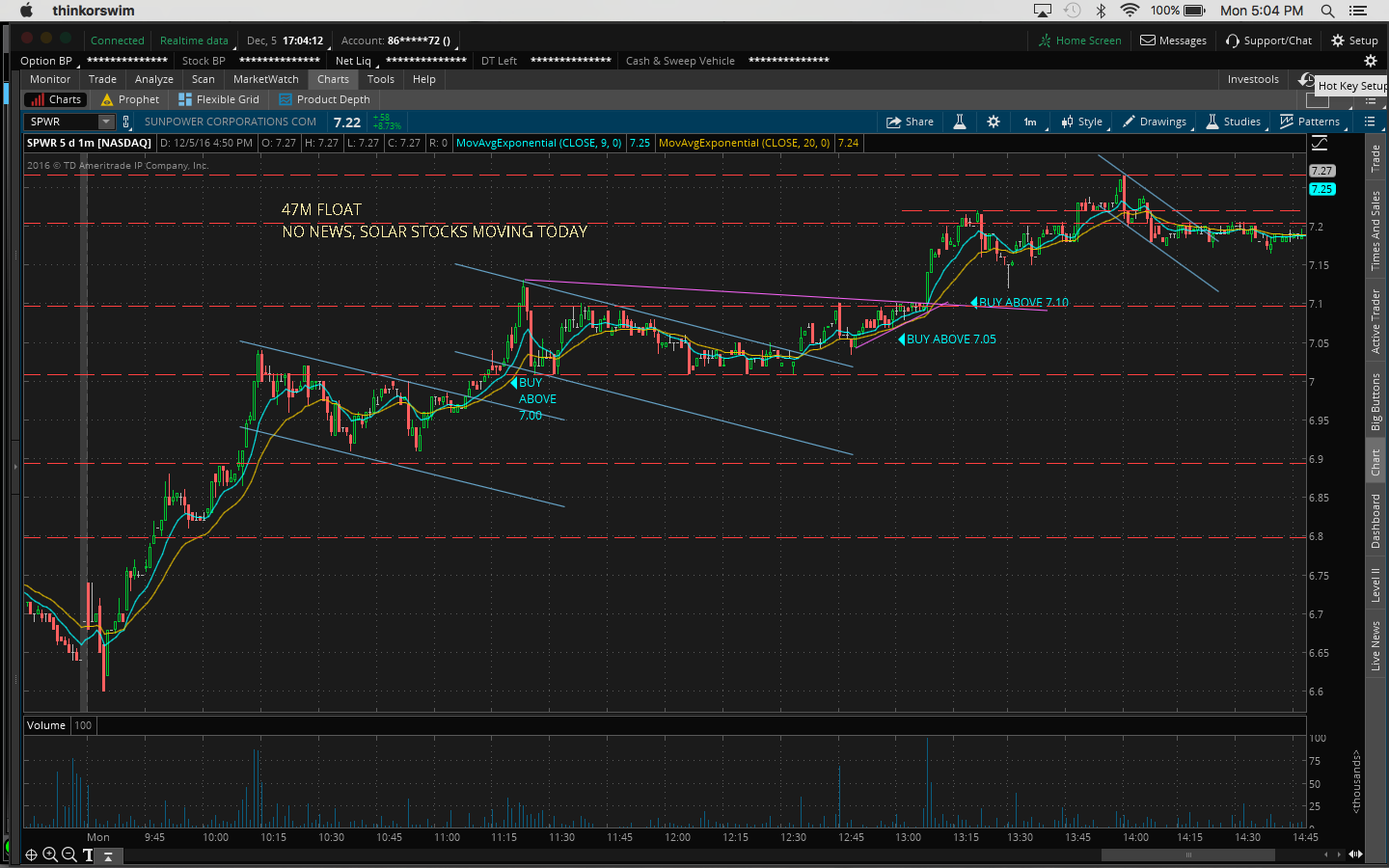
Task: Click the Edit Studies flask icon
Action: [960, 122]
